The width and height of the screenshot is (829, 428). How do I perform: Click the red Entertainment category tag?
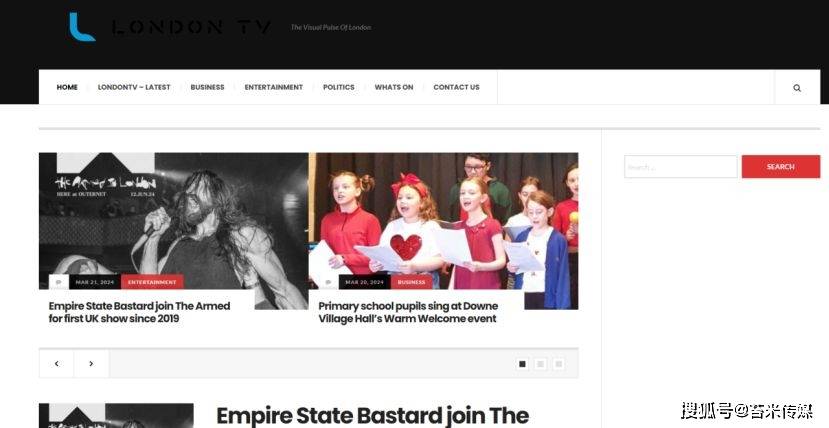(x=152, y=282)
